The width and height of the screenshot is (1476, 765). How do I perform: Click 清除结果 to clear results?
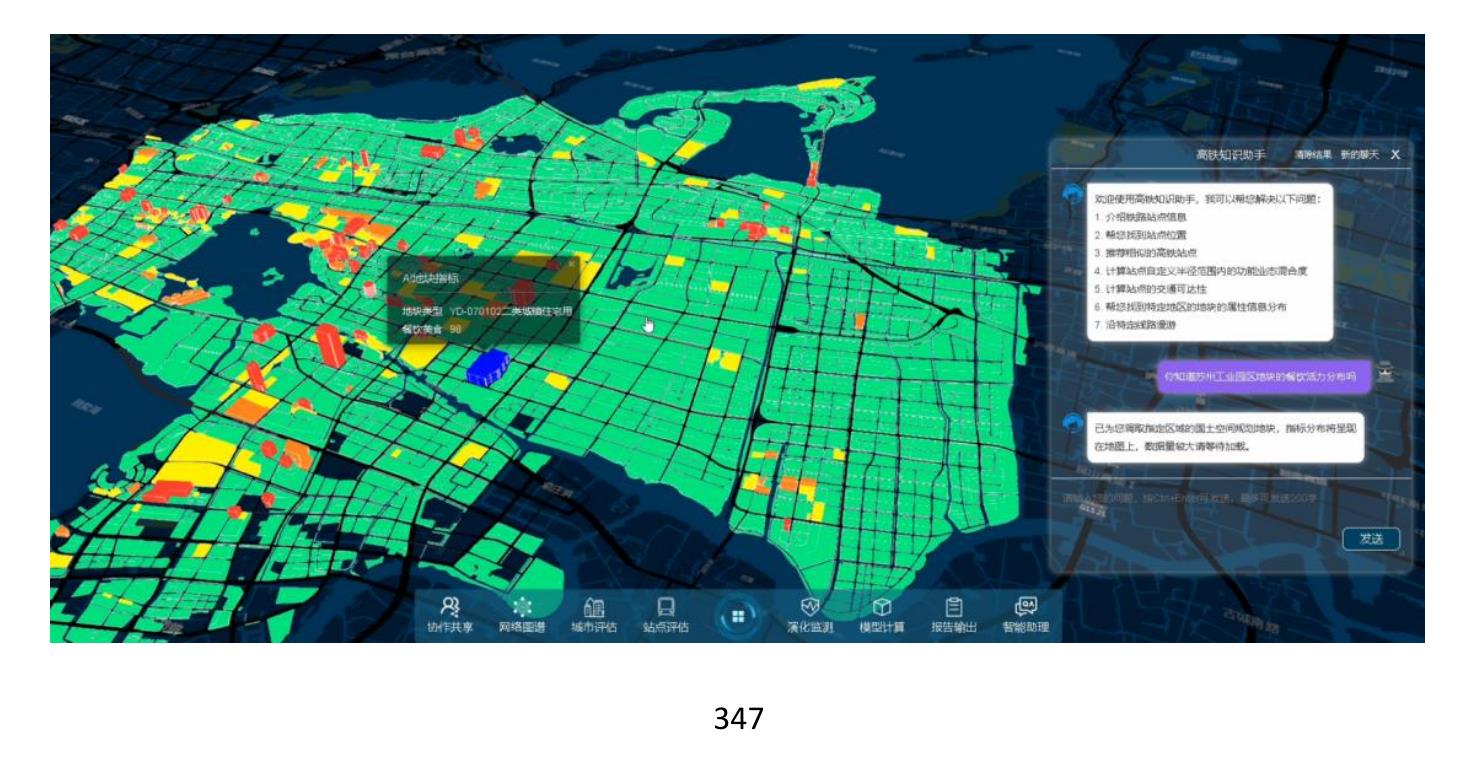pos(1312,155)
